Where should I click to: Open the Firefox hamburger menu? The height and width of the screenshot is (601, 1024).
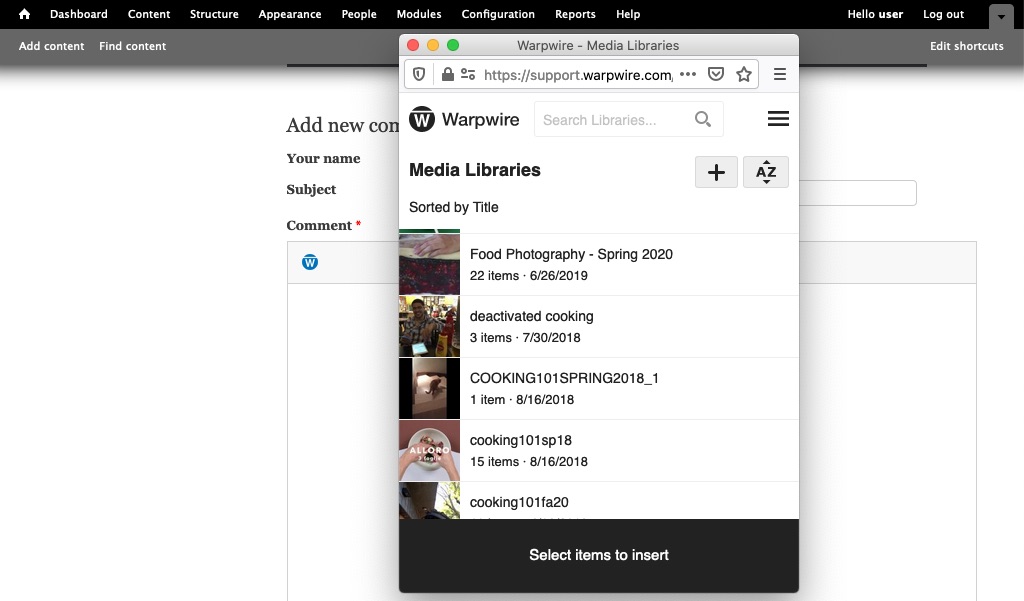[780, 74]
